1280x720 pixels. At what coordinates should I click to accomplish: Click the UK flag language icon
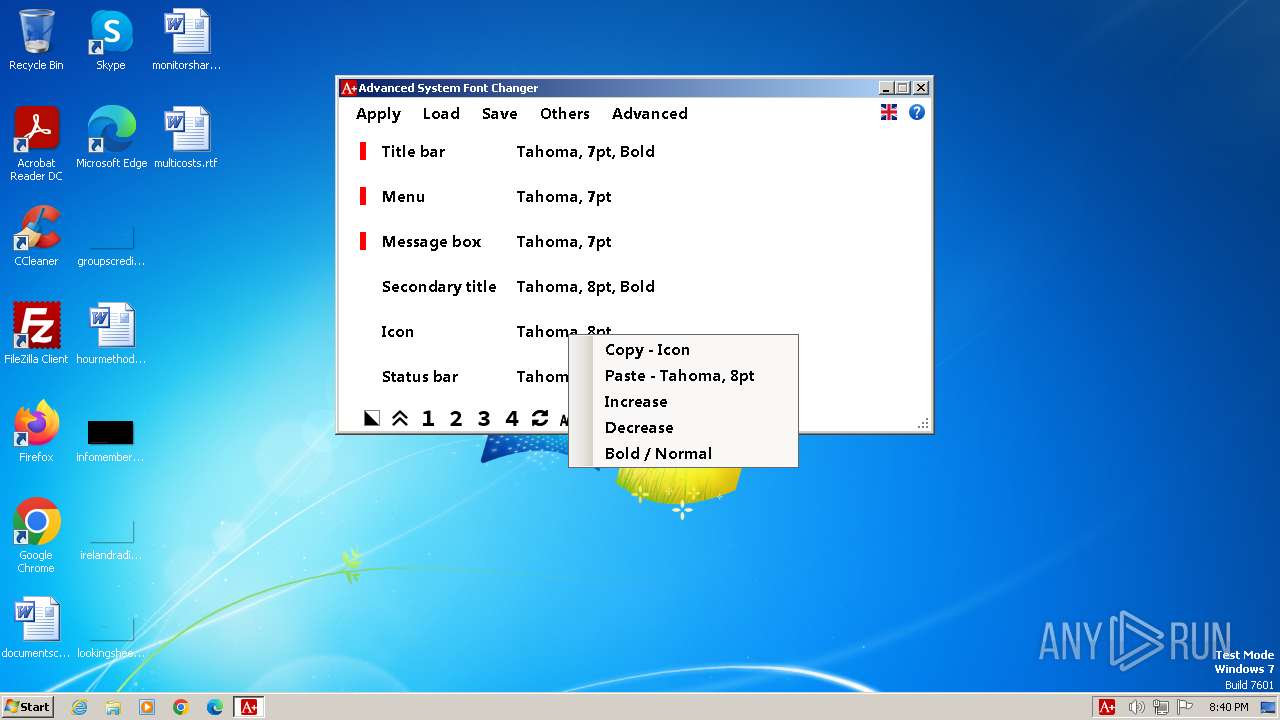click(888, 112)
